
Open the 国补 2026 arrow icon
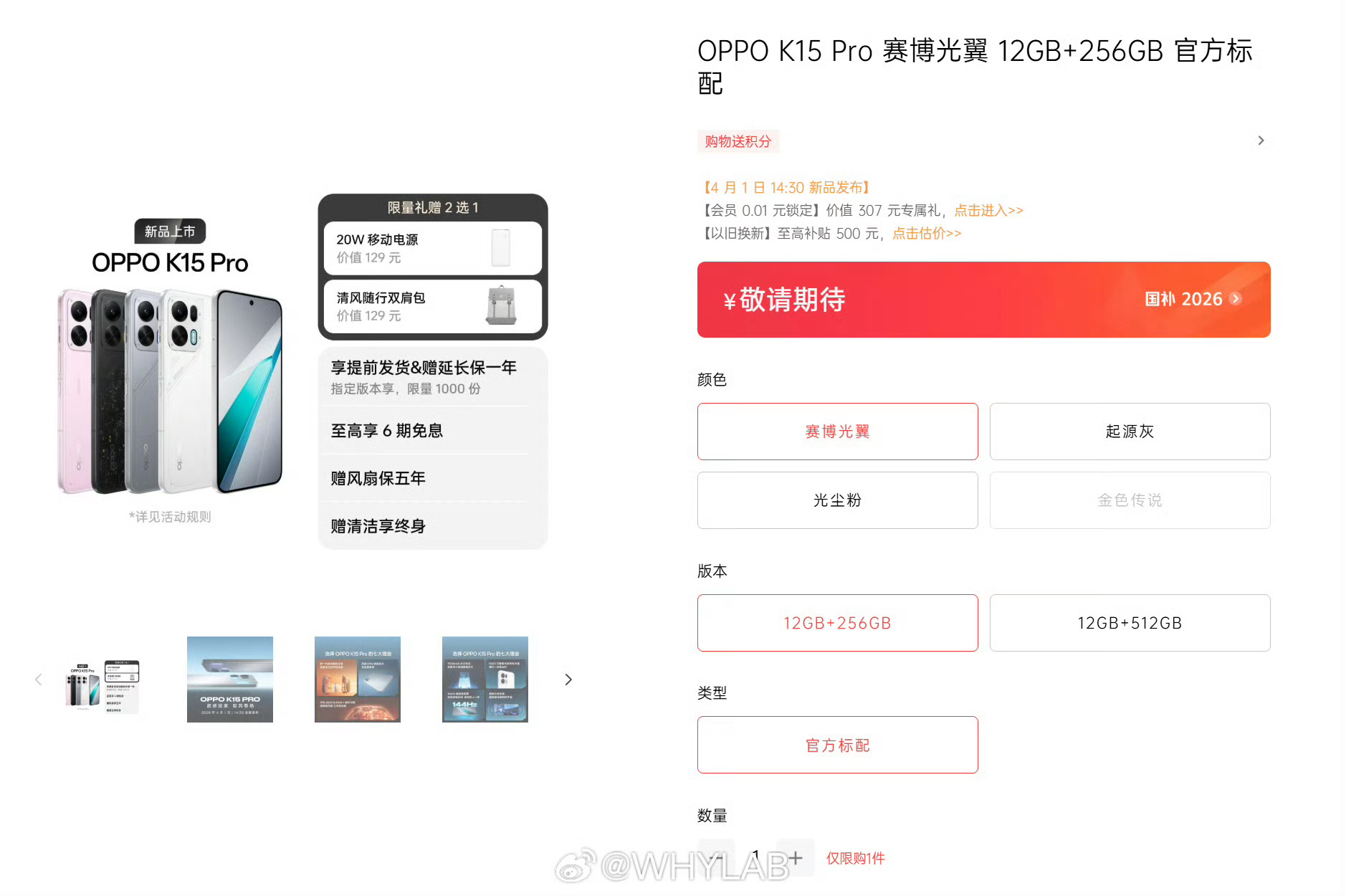click(1236, 299)
